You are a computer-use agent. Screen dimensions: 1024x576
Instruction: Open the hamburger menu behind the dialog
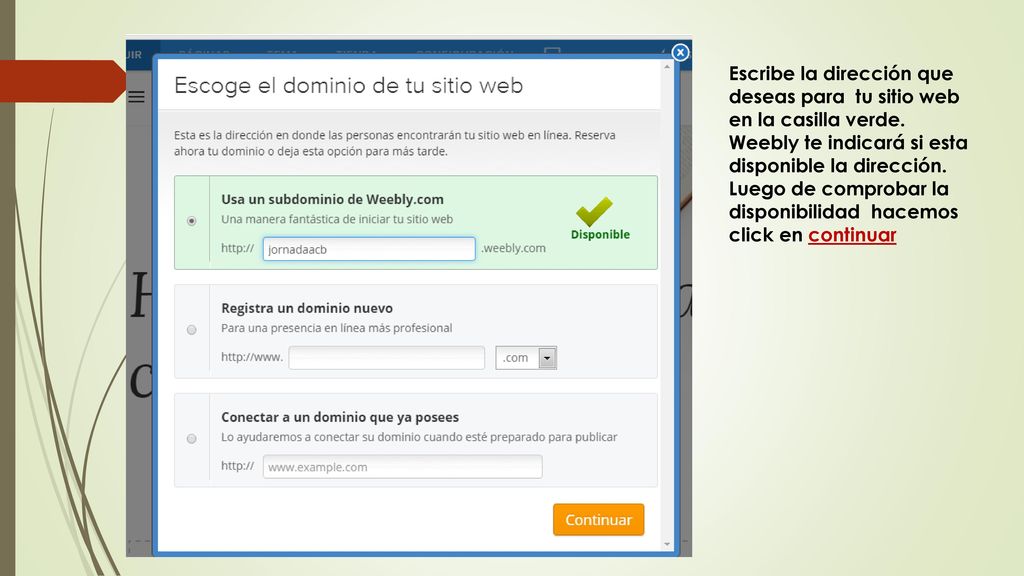click(x=136, y=97)
